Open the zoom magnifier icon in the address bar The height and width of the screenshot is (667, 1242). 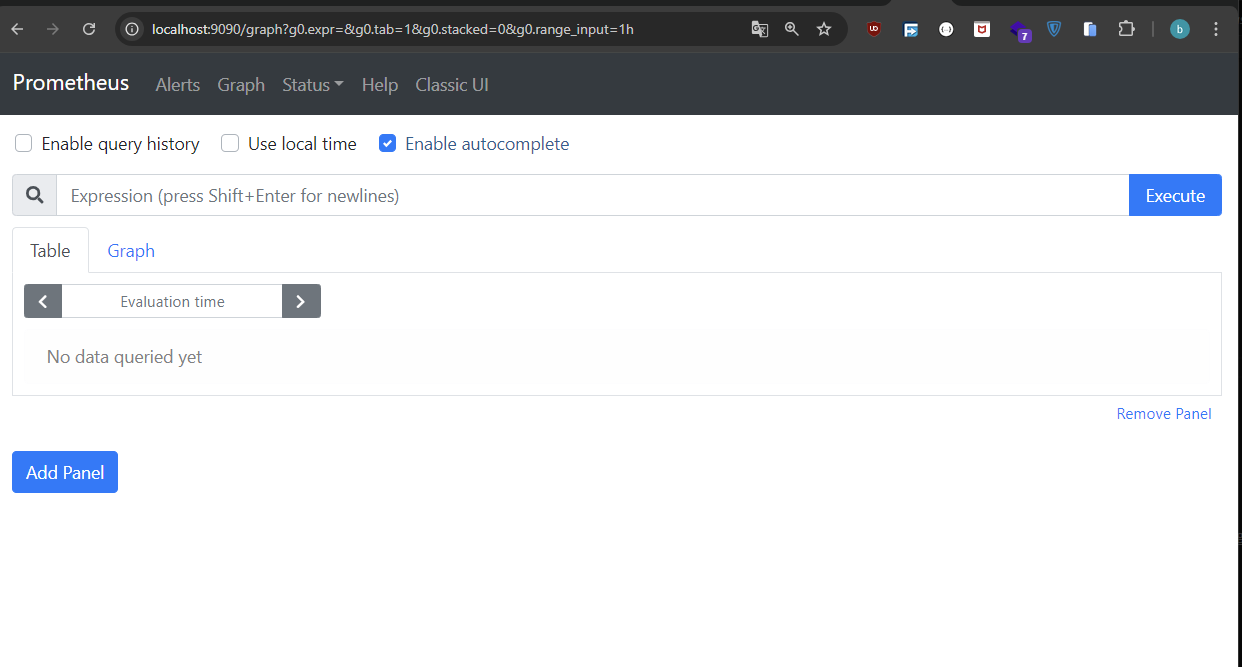pos(792,29)
